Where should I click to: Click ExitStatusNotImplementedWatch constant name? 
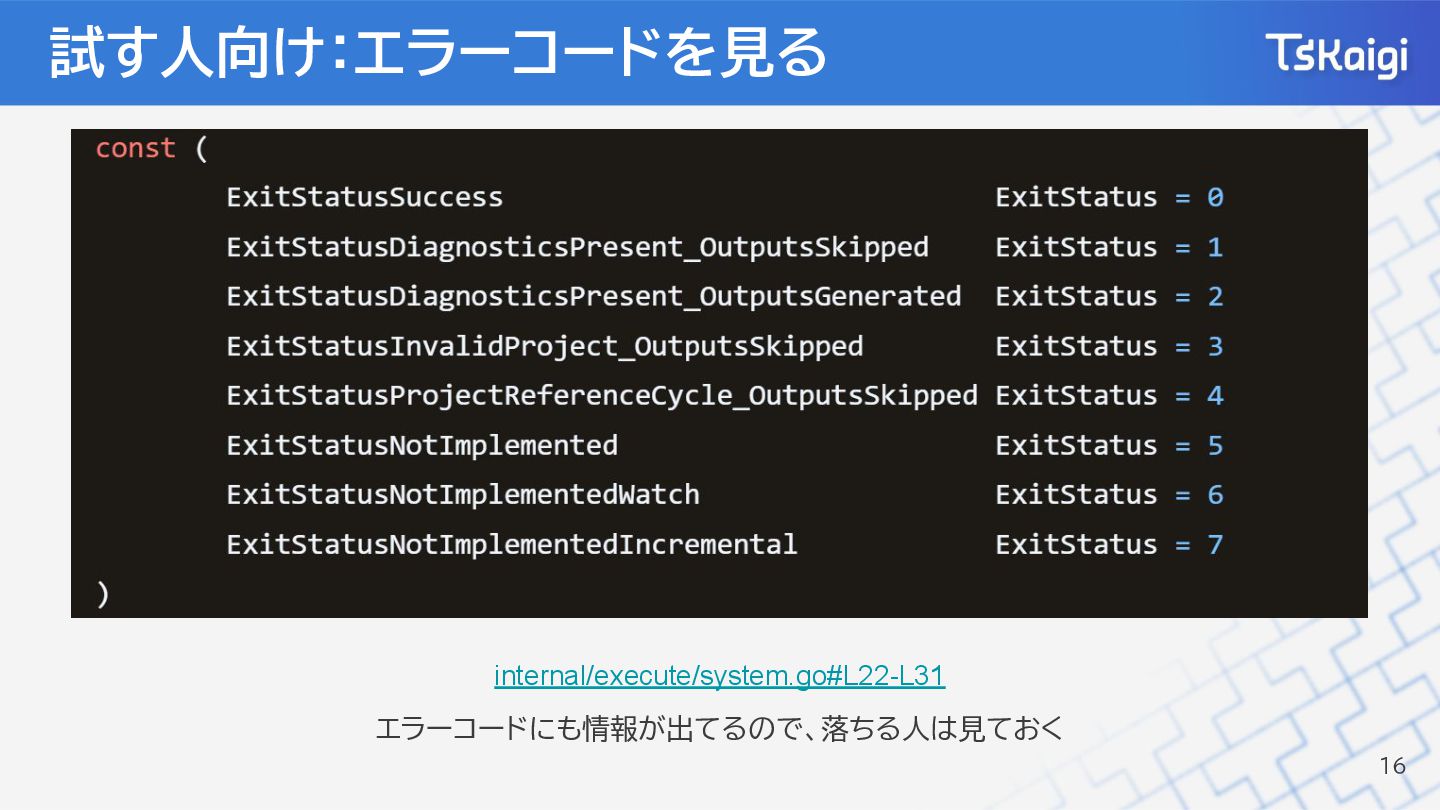click(463, 495)
